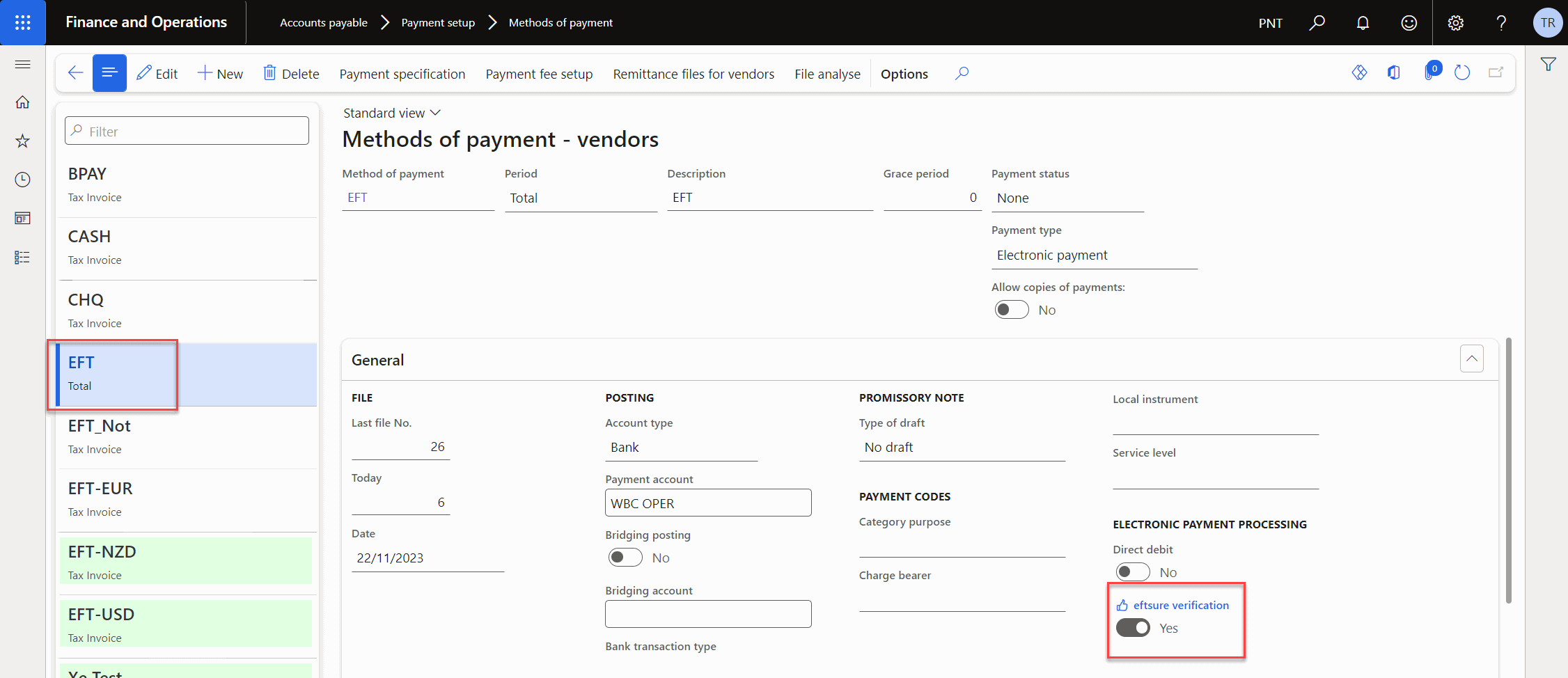The height and width of the screenshot is (678, 1568).
Task: Select EFT-USD payment method in list
Action: click(x=188, y=625)
